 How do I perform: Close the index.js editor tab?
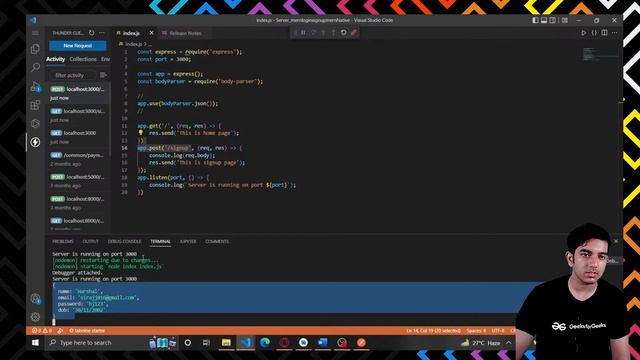[x=151, y=33]
